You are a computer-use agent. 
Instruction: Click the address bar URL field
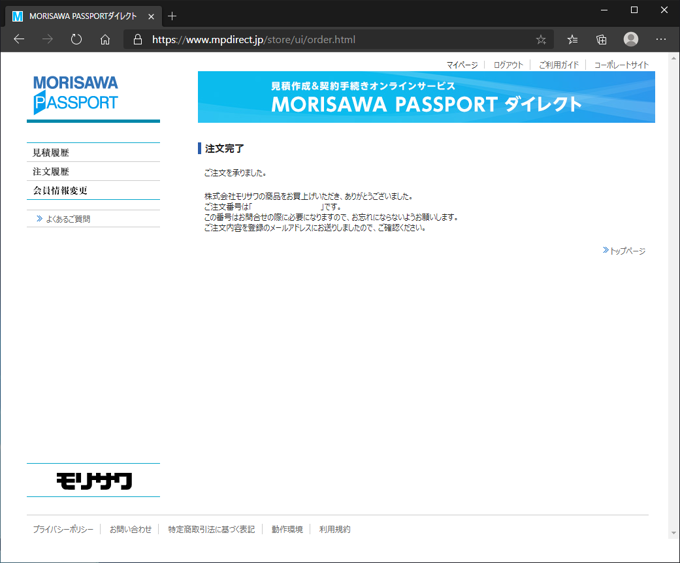pos(338,39)
